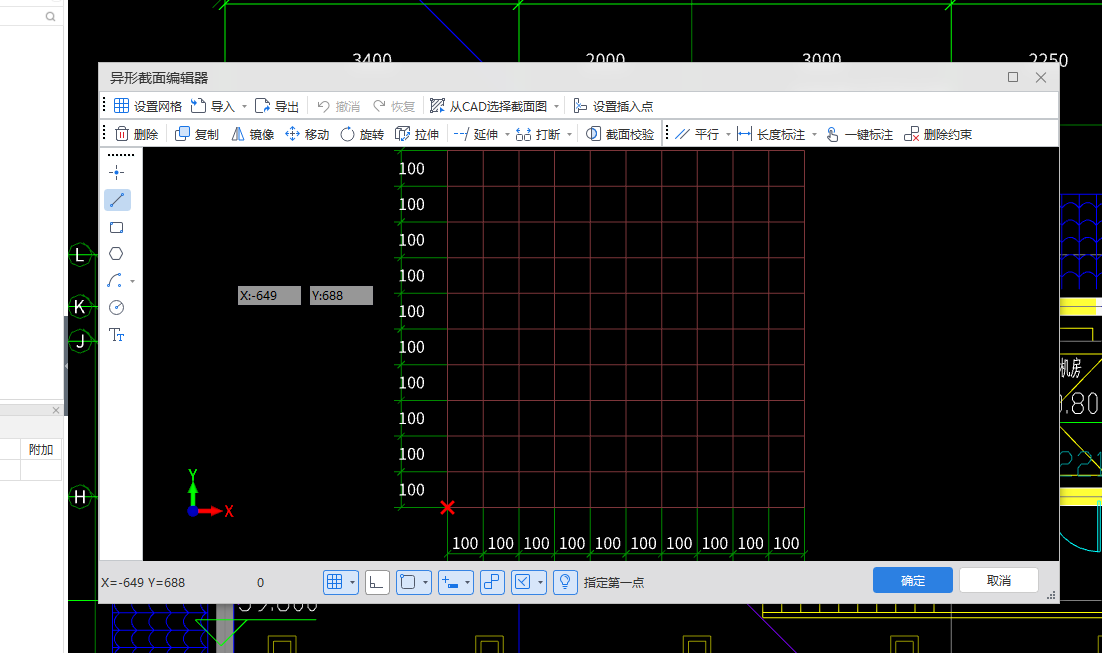Click the 删除 delete tool
The image size is (1102, 653).
pyautogui.click(x=136, y=134)
